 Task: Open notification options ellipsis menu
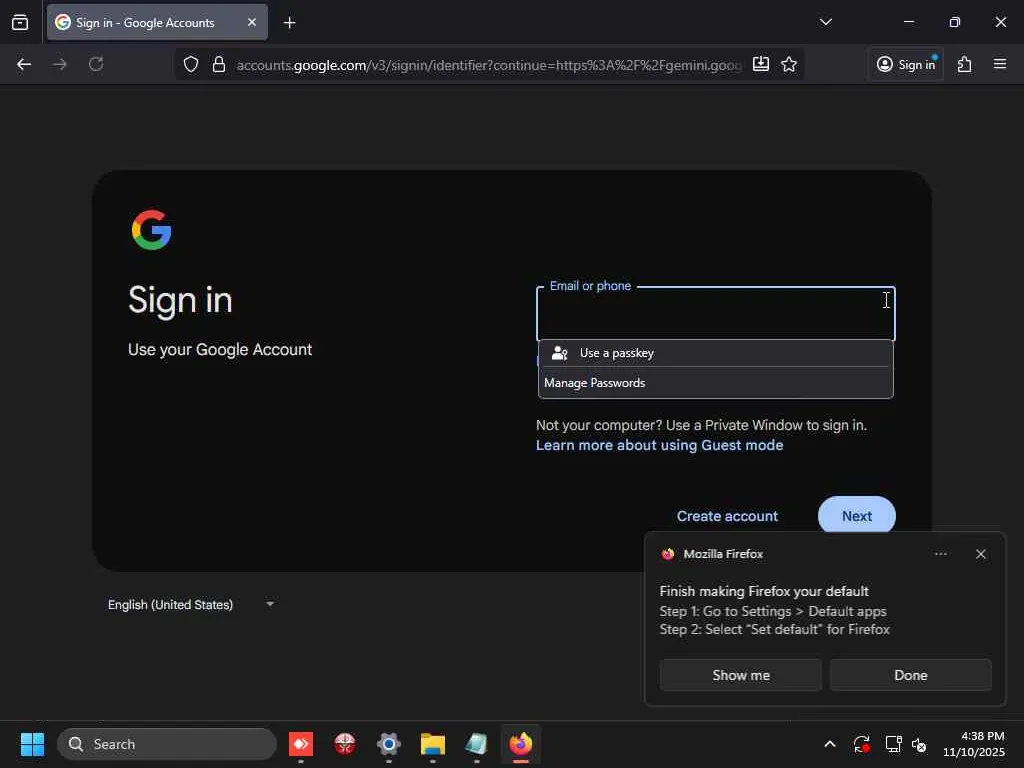point(940,554)
